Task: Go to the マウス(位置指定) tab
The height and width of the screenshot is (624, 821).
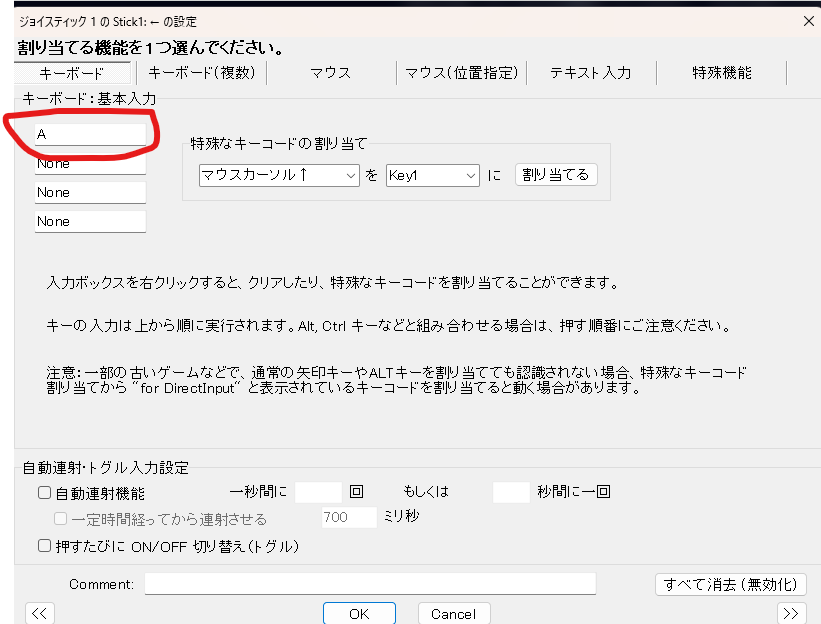Action: point(461,73)
